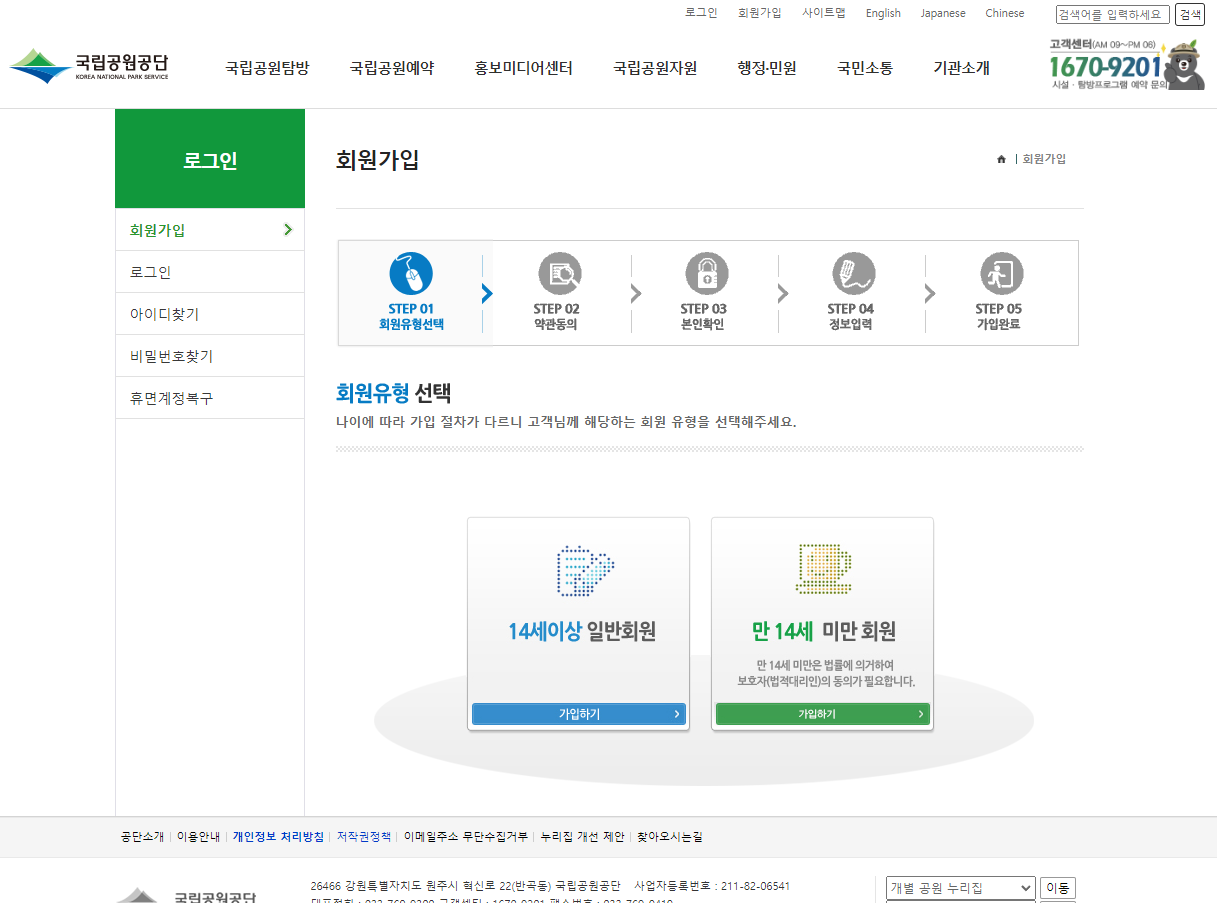
Task: Open the 이메일주소 무단수집거부 footer link
Action: point(466,837)
